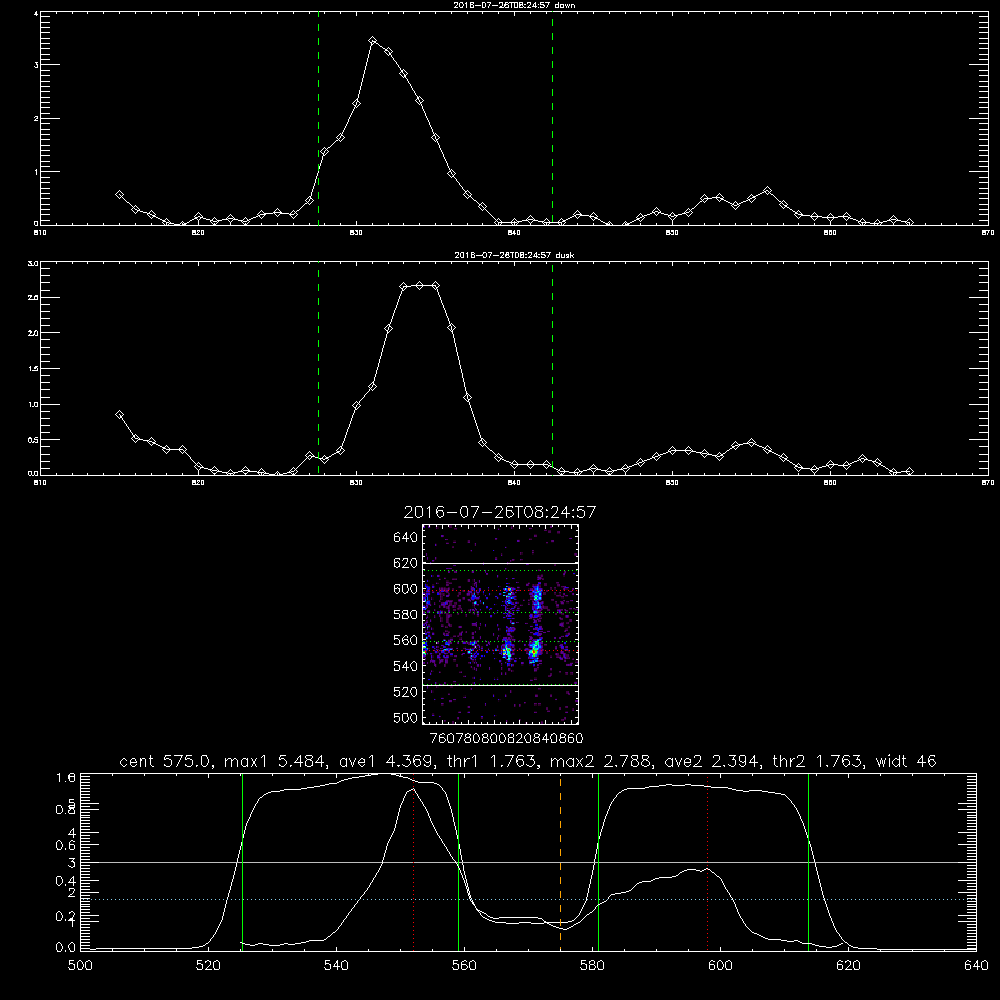Screen dimensions: 1000x1000
Task: Click the brightest blob in the lower spectrogram band
Action: point(534,651)
